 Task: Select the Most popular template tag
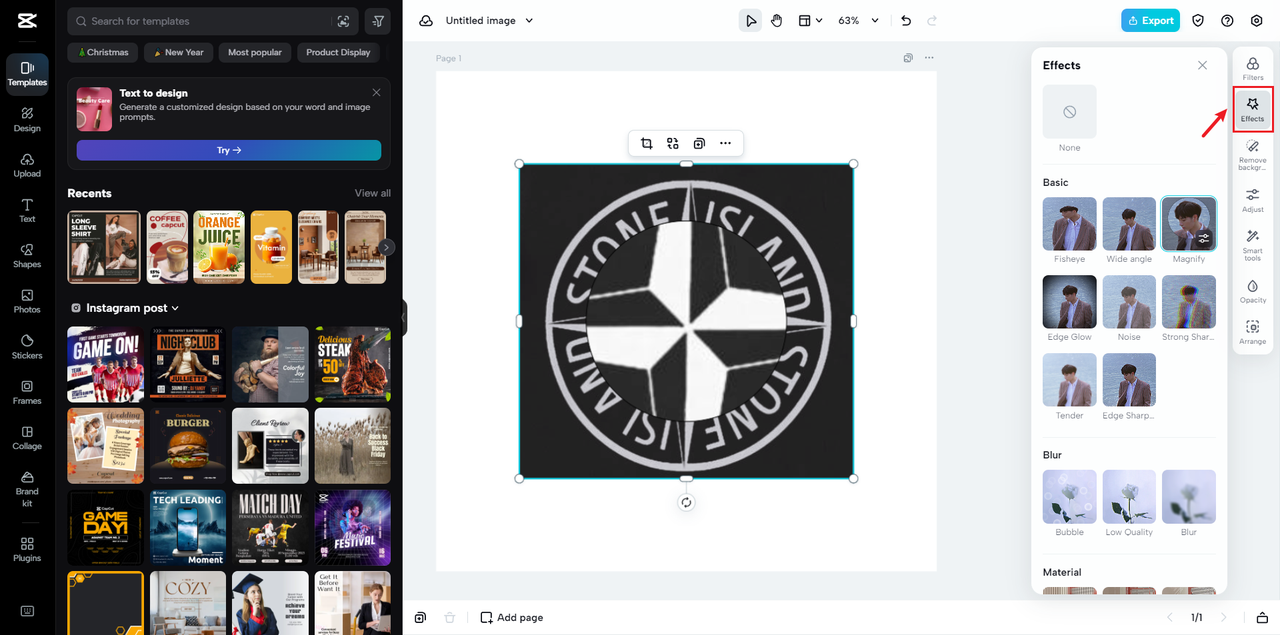point(255,52)
